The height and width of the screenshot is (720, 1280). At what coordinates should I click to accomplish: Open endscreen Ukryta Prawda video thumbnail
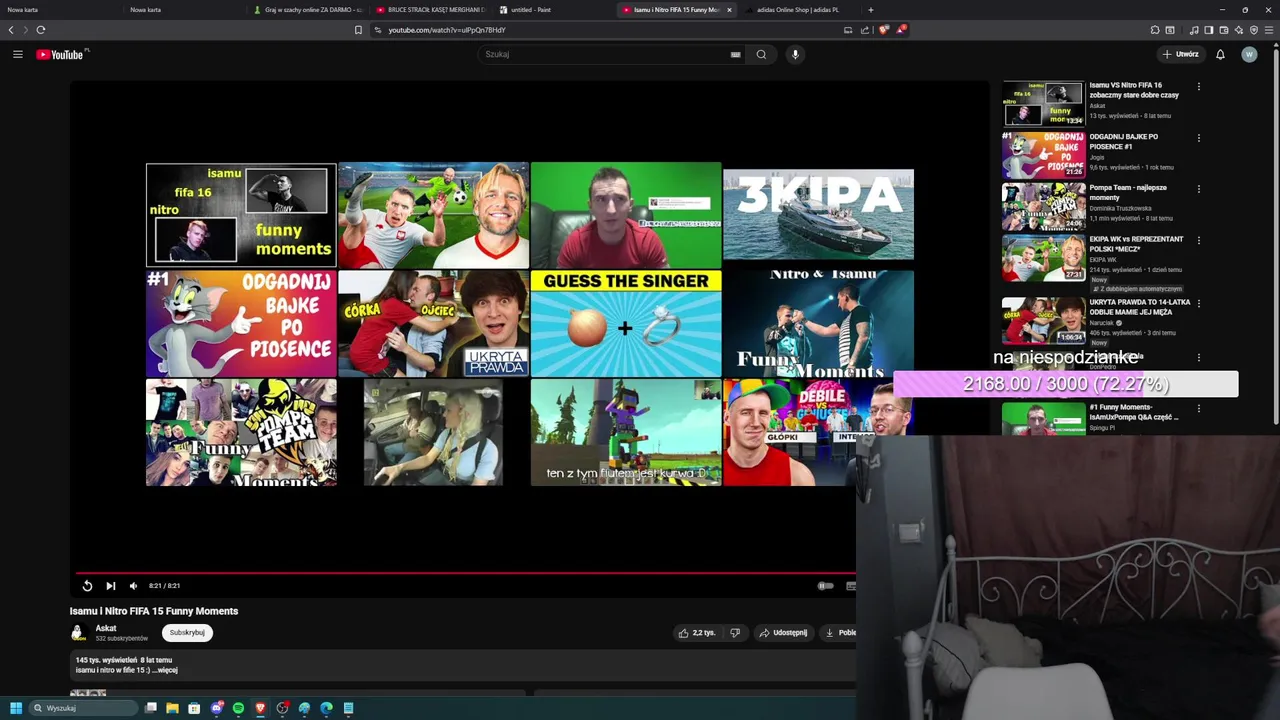pos(433,323)
